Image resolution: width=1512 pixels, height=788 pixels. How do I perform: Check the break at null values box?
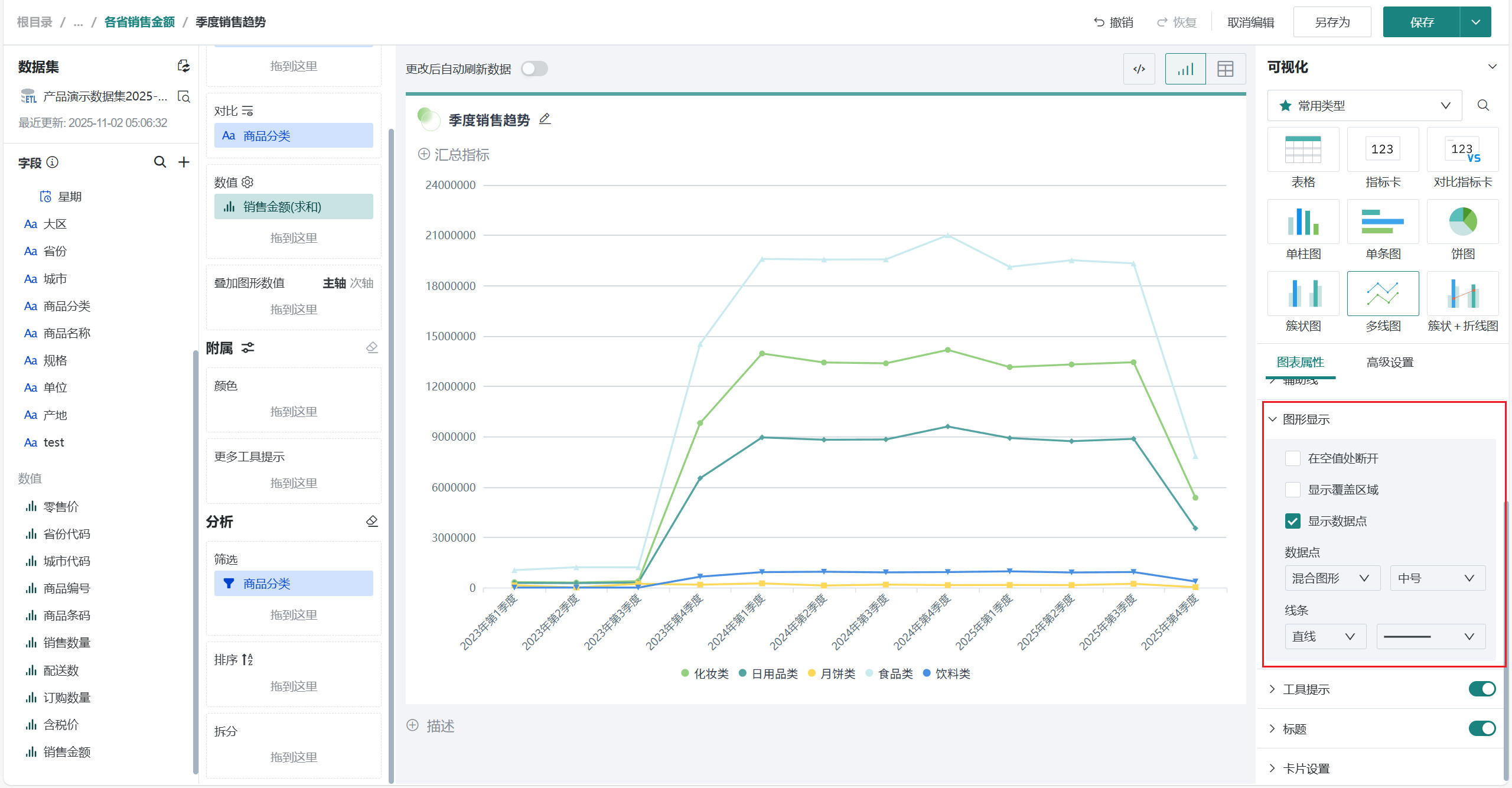[x=1293, y=458]
